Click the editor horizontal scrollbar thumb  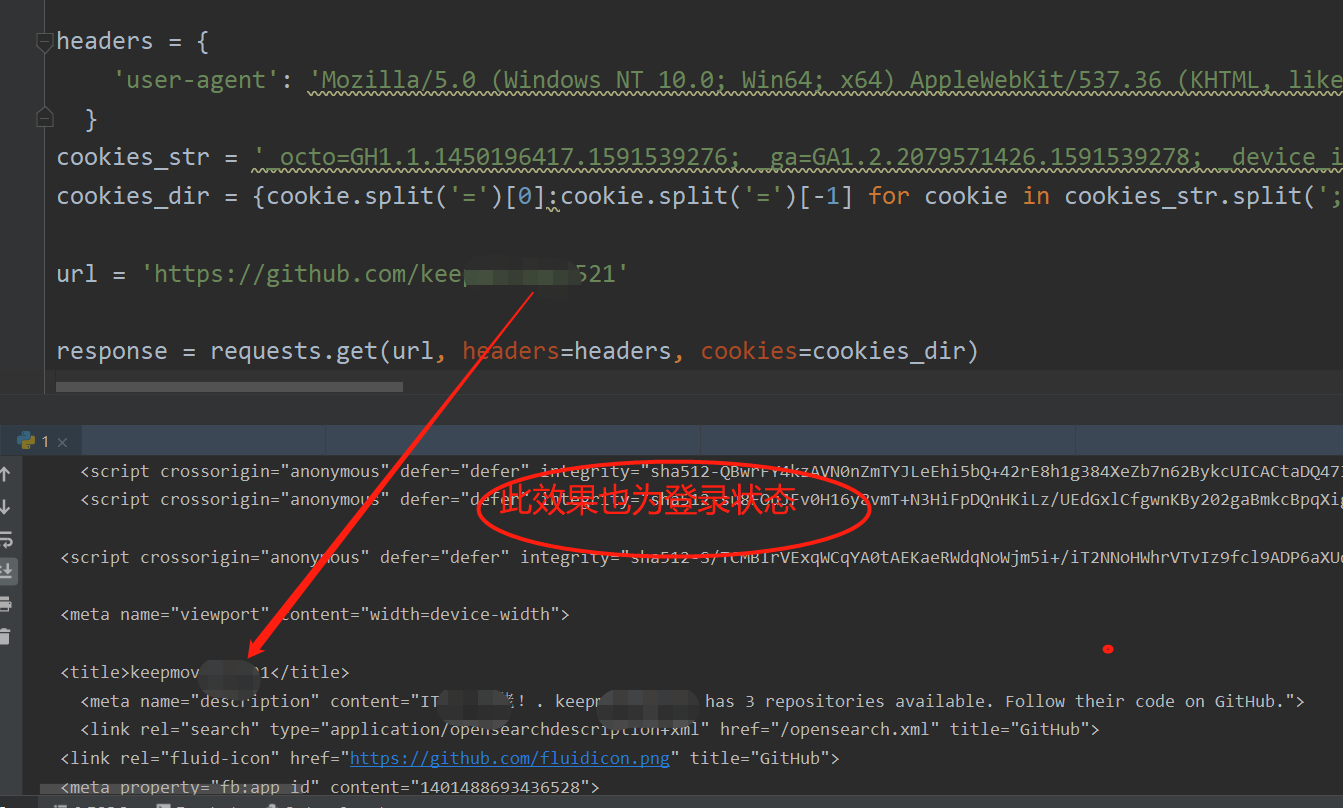(229, 386)
